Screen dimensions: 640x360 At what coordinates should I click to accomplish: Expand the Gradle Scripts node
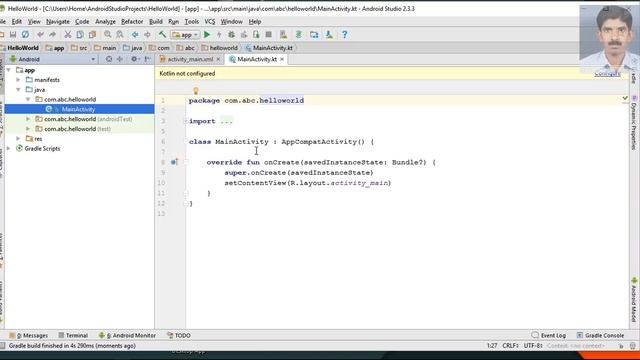coord(9,149)
